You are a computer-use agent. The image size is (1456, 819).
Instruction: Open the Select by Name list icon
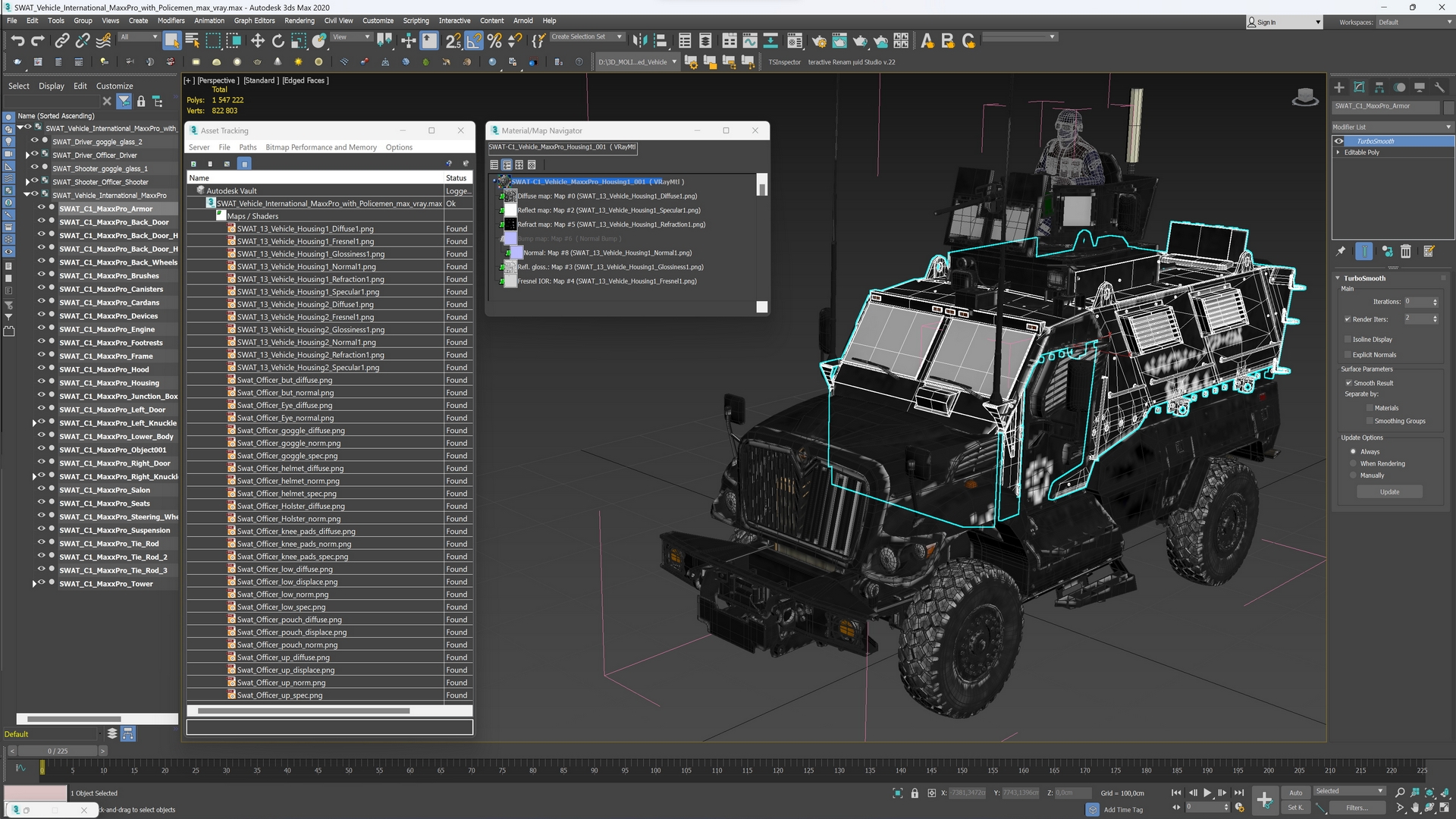pos(192,41)
